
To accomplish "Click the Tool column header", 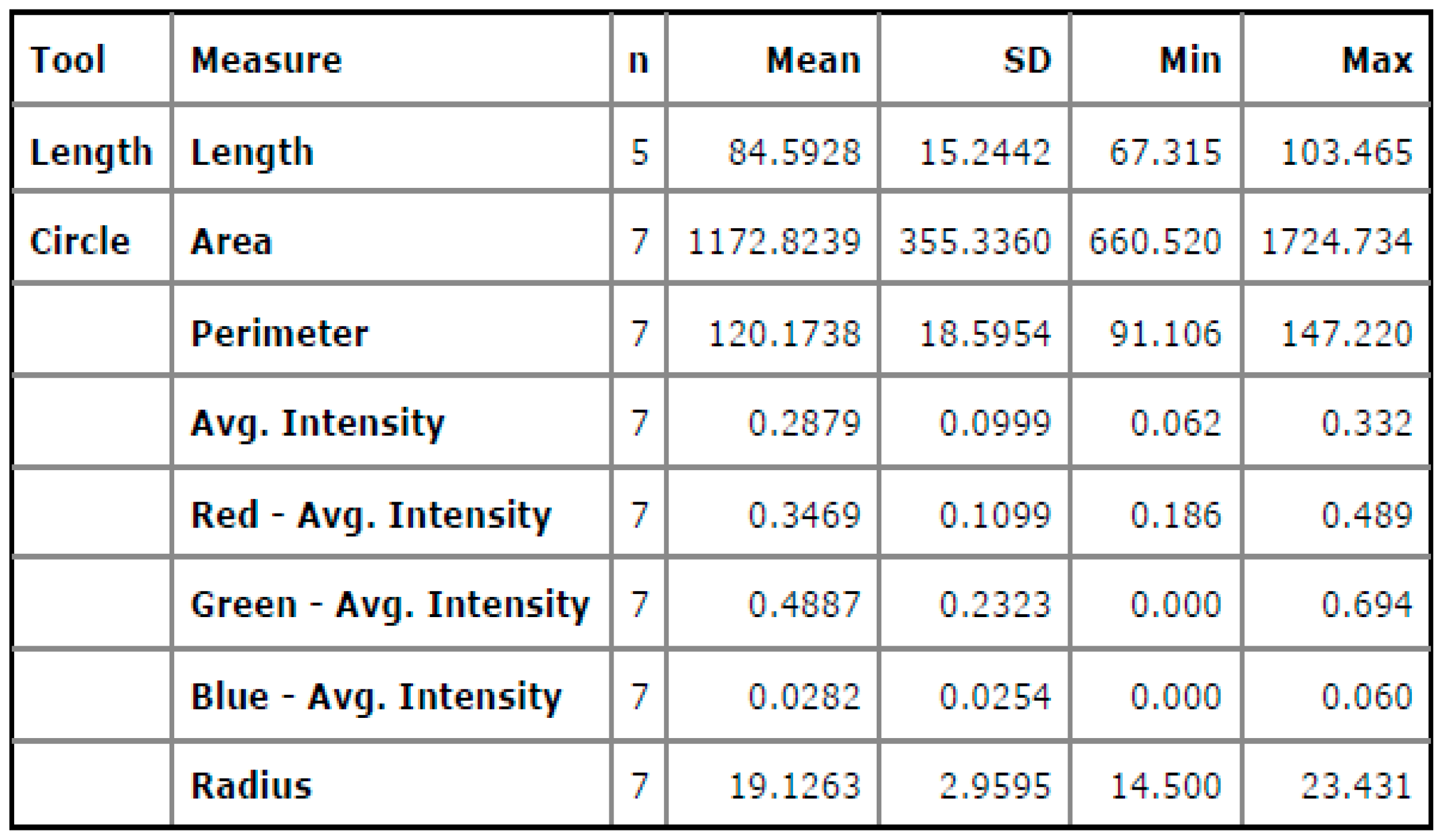I will coord(68,60).
